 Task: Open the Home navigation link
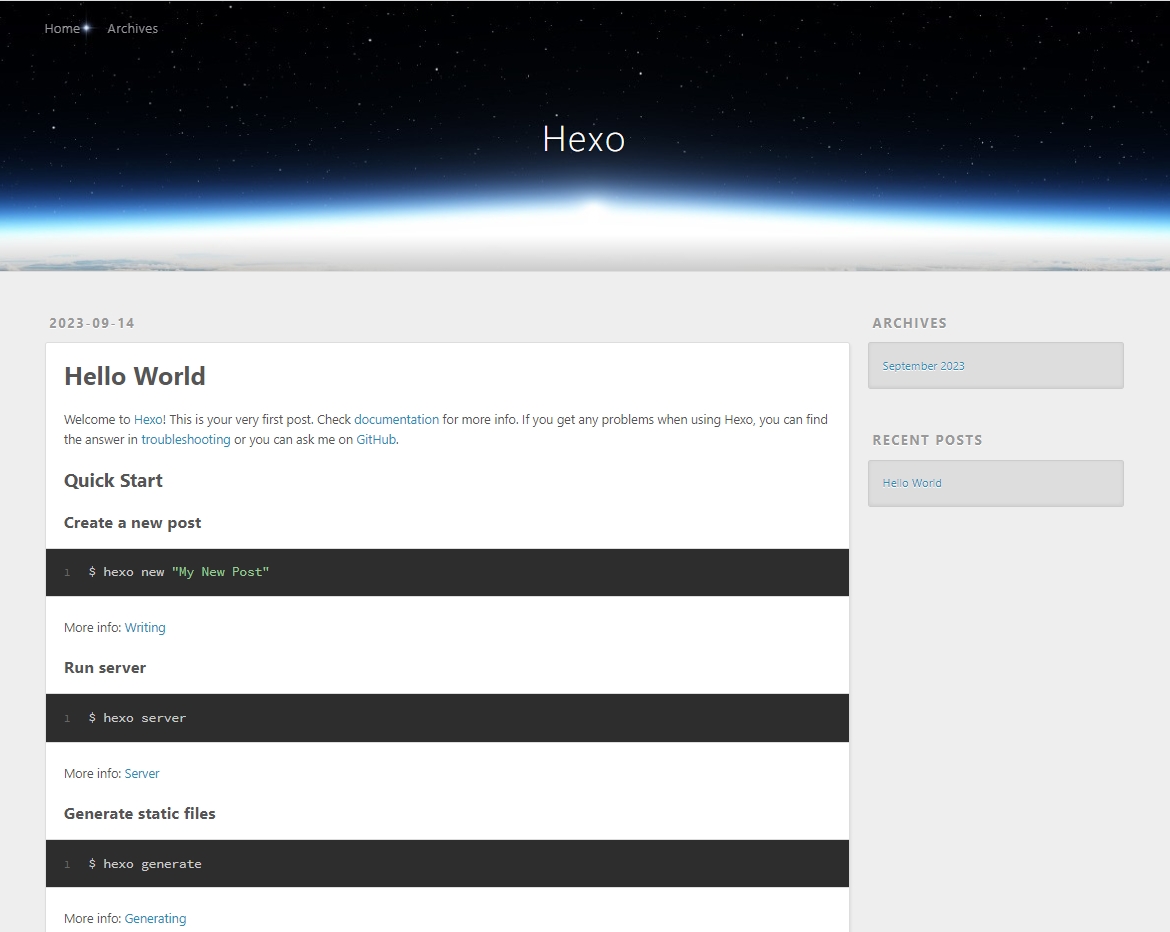click(62, 28)
